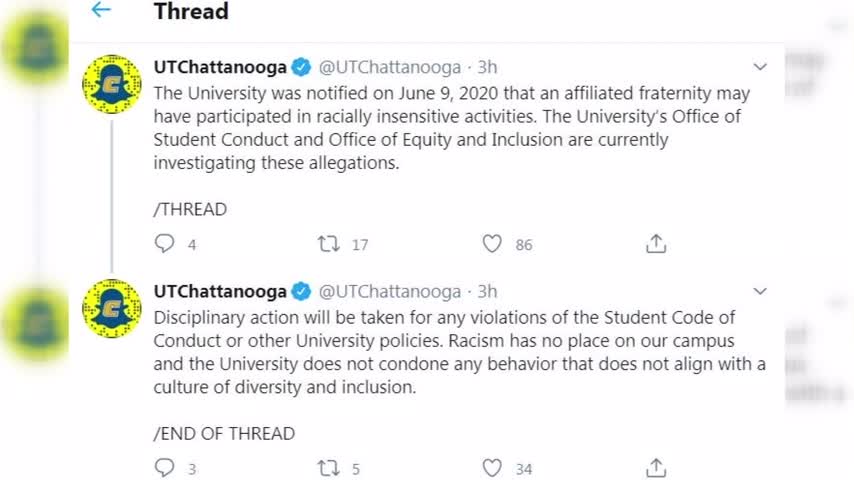
Task: Open @UTChattanooga handle in the first tweet
Action: [390, 67]
